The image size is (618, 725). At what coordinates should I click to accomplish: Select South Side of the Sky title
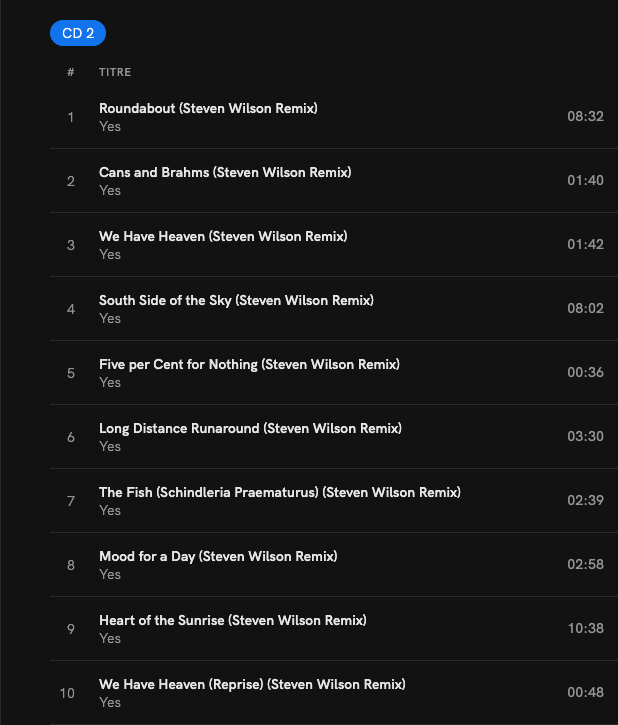tap(236, 300)
